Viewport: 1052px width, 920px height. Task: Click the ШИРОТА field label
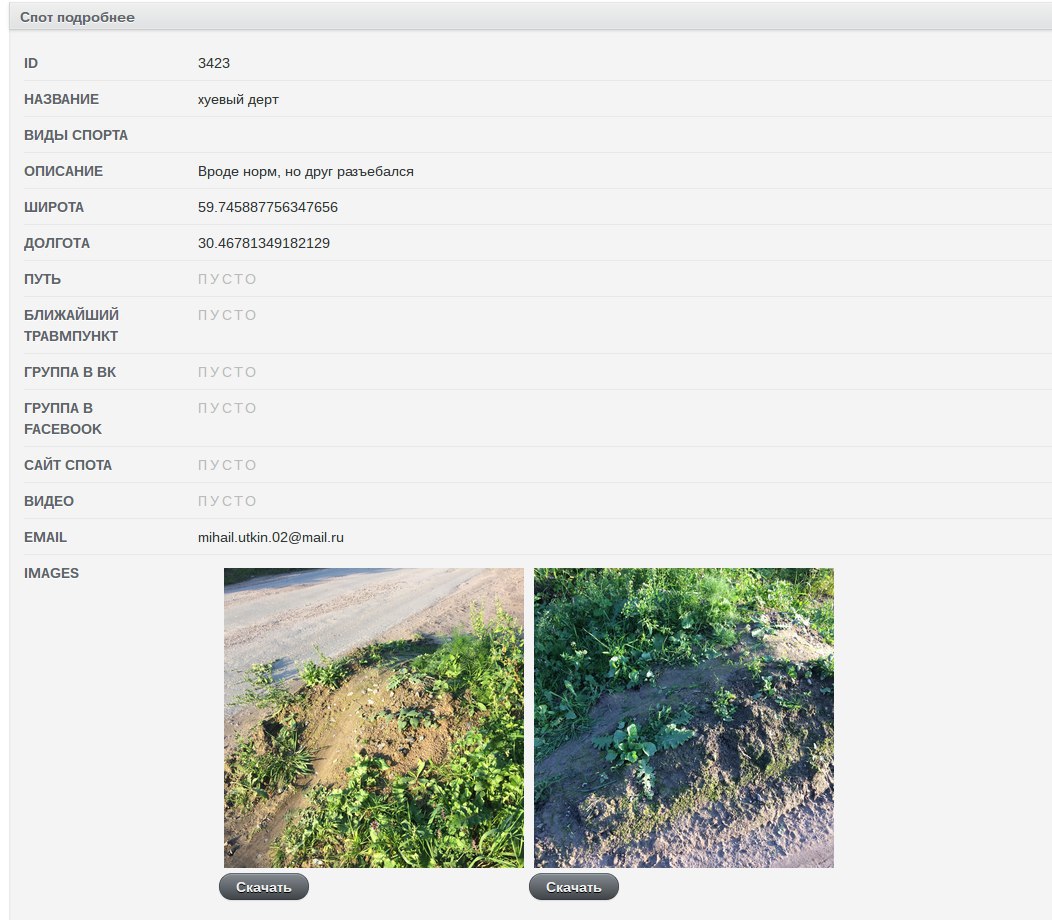coord(54,207)
